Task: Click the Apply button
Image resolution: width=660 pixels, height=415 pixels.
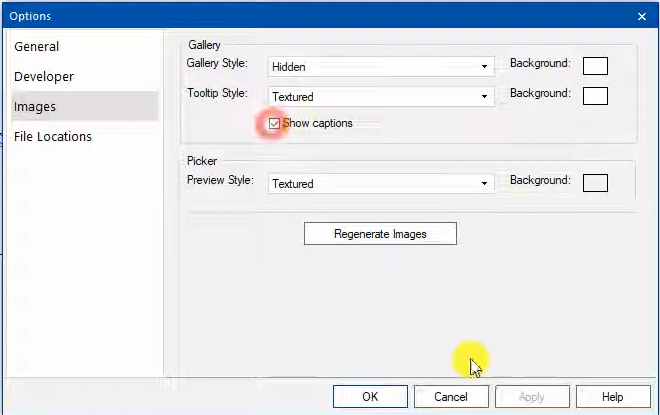Action: pyautogui.click(x=532, y=397)
